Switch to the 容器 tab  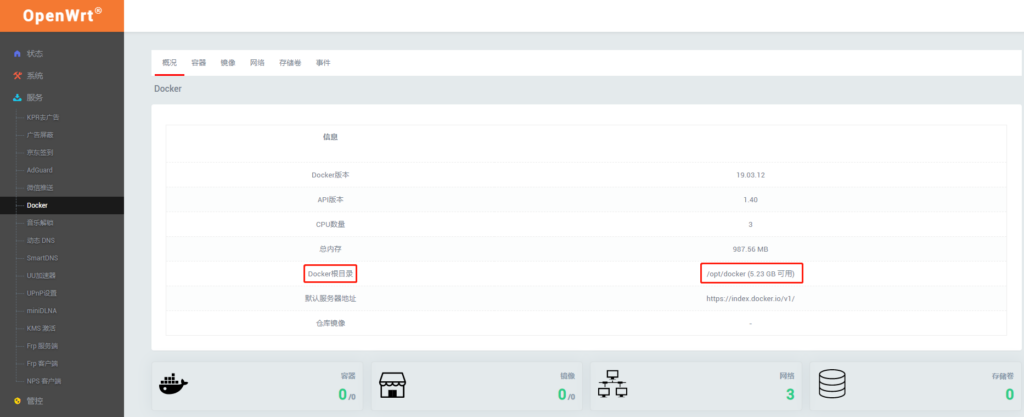point(199,63)
